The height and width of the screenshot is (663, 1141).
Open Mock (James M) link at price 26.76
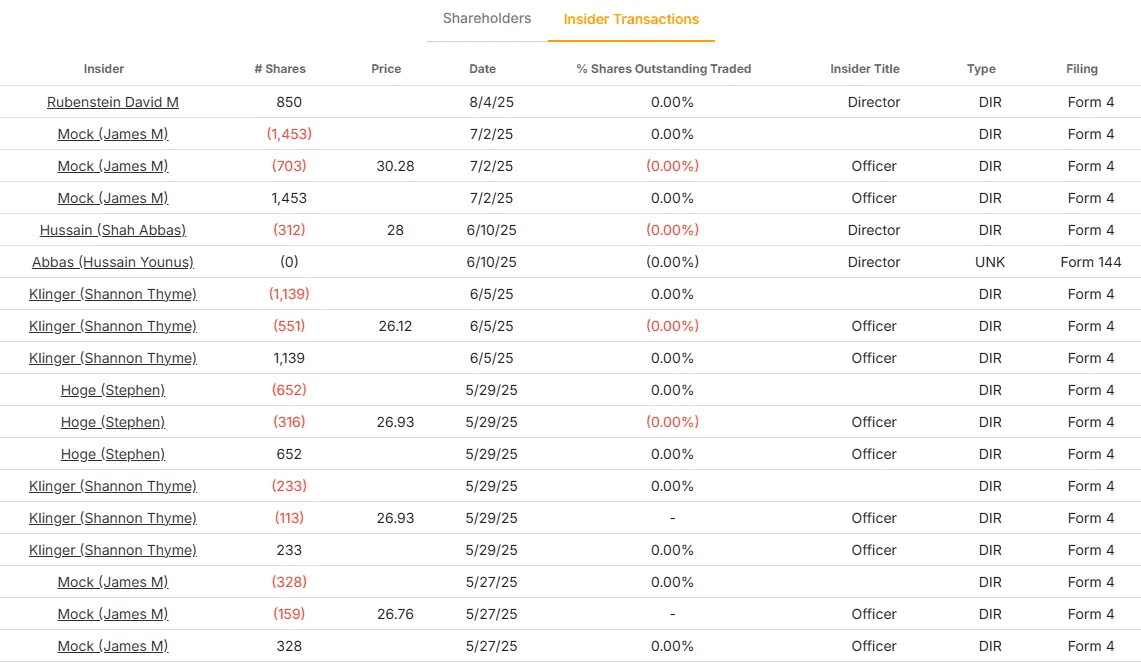click(113, 614)
